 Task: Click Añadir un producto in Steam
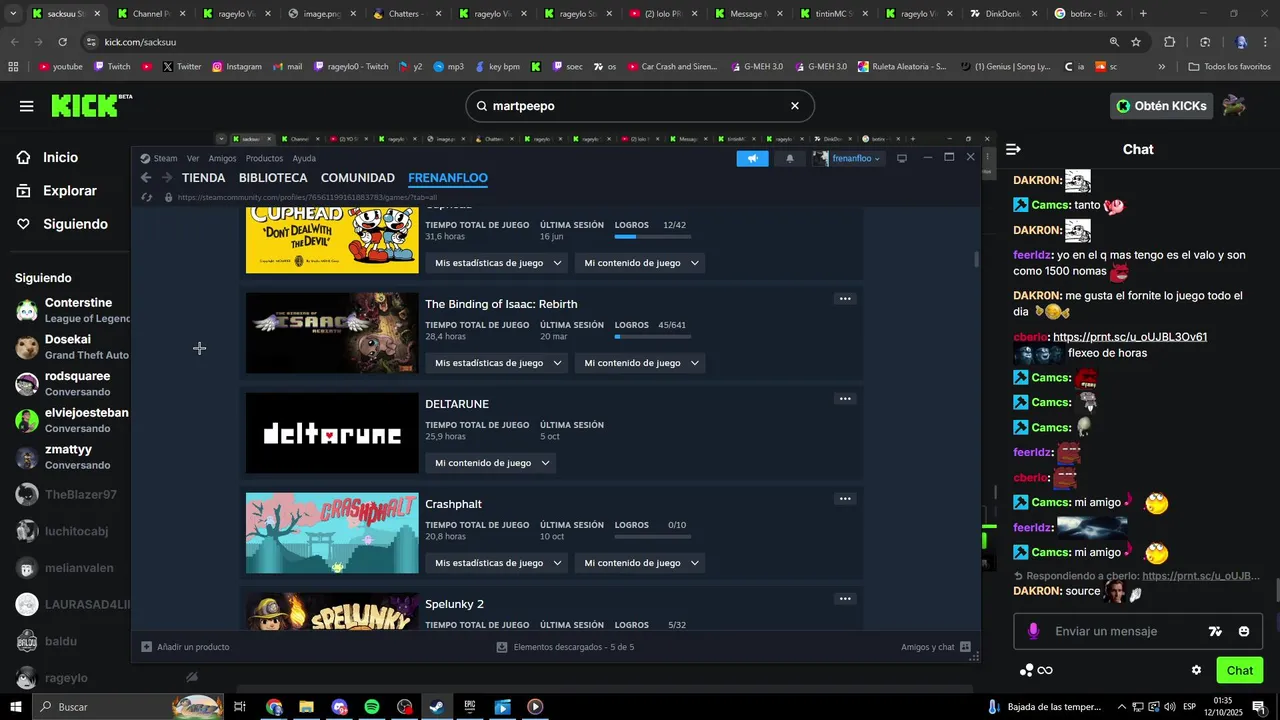click(x=185, y=647)
